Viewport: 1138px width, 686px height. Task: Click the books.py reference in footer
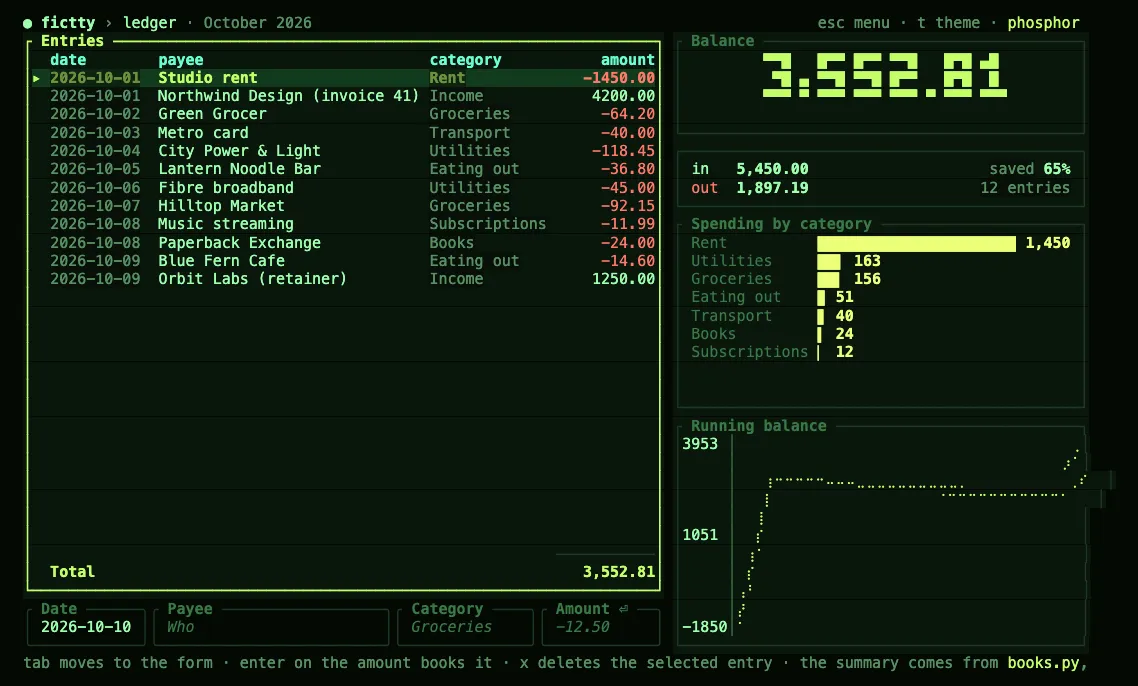point(1044,663)
